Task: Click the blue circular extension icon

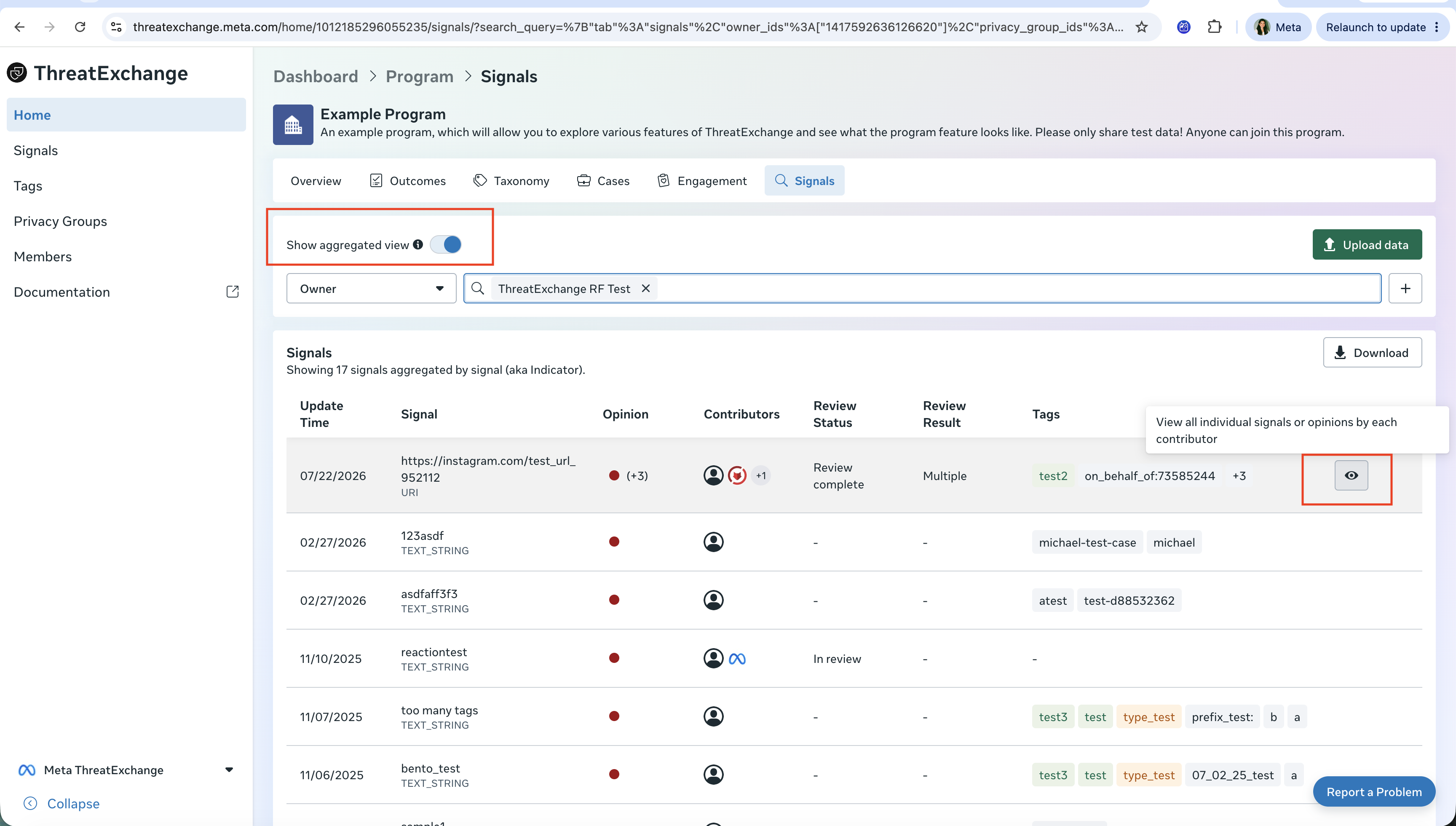Action: (1184, 27)
